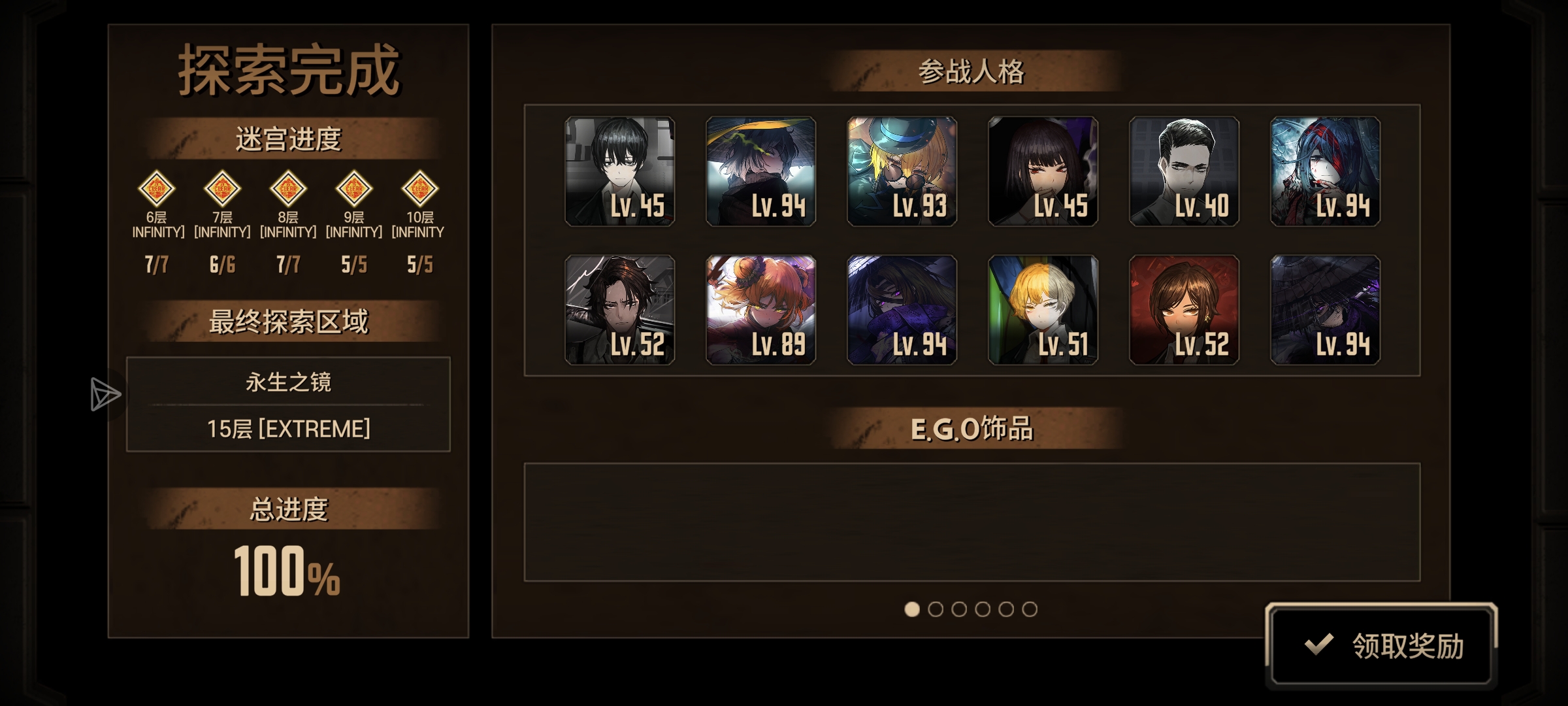Click the checkmark in 领取奖励

tap(1318, 645)
